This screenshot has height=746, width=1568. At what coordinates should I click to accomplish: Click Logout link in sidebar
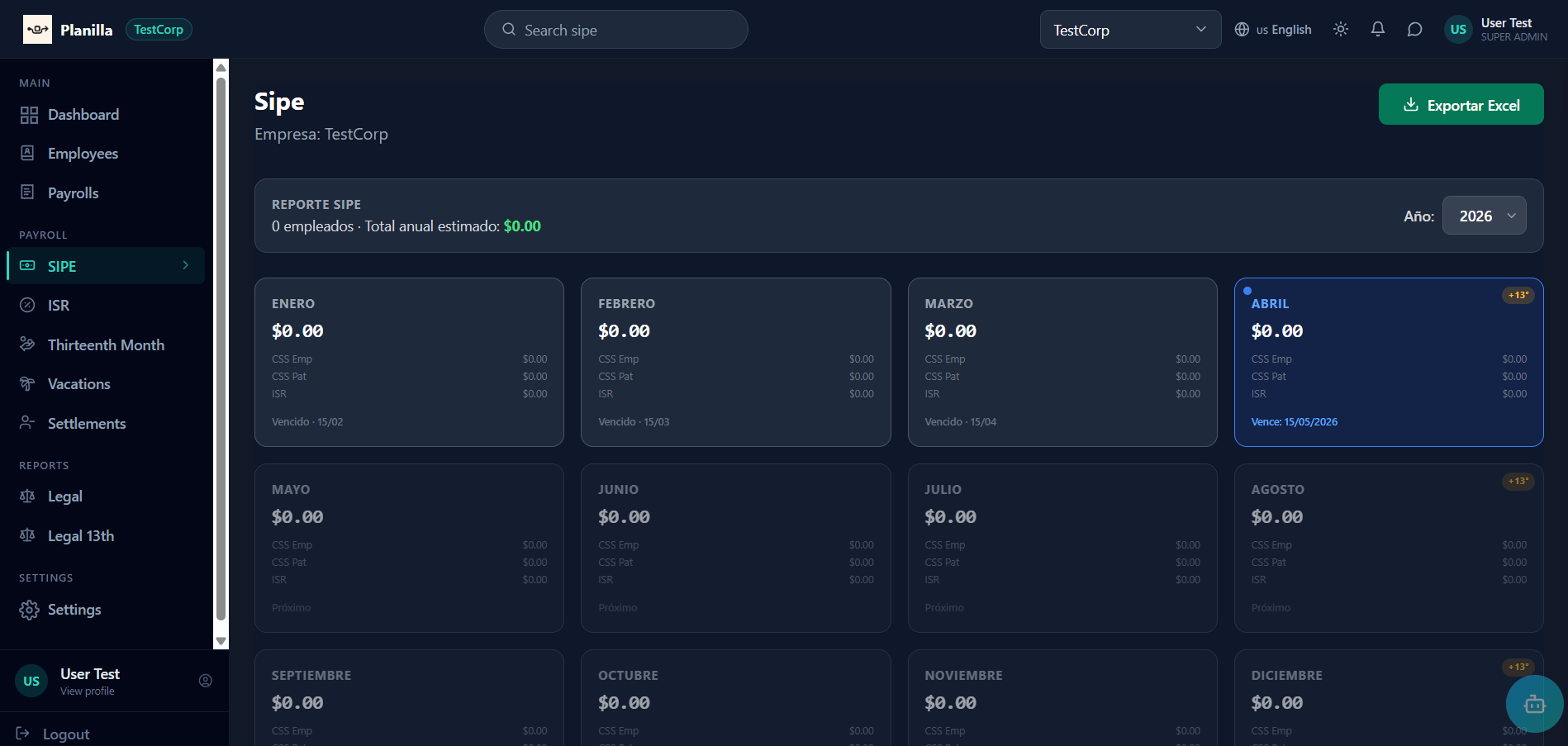(65, 734)
